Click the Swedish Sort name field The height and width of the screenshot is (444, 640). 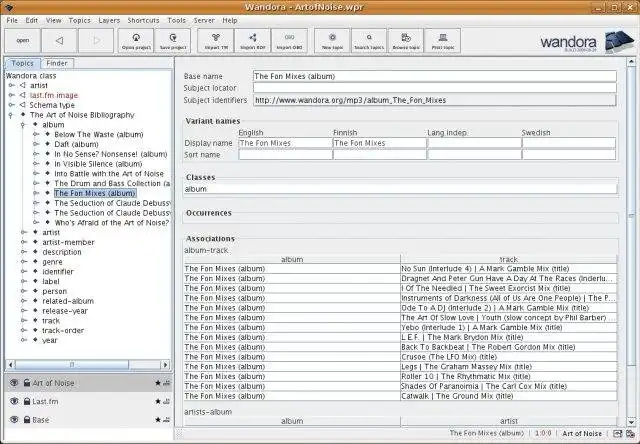pos(569,155)
